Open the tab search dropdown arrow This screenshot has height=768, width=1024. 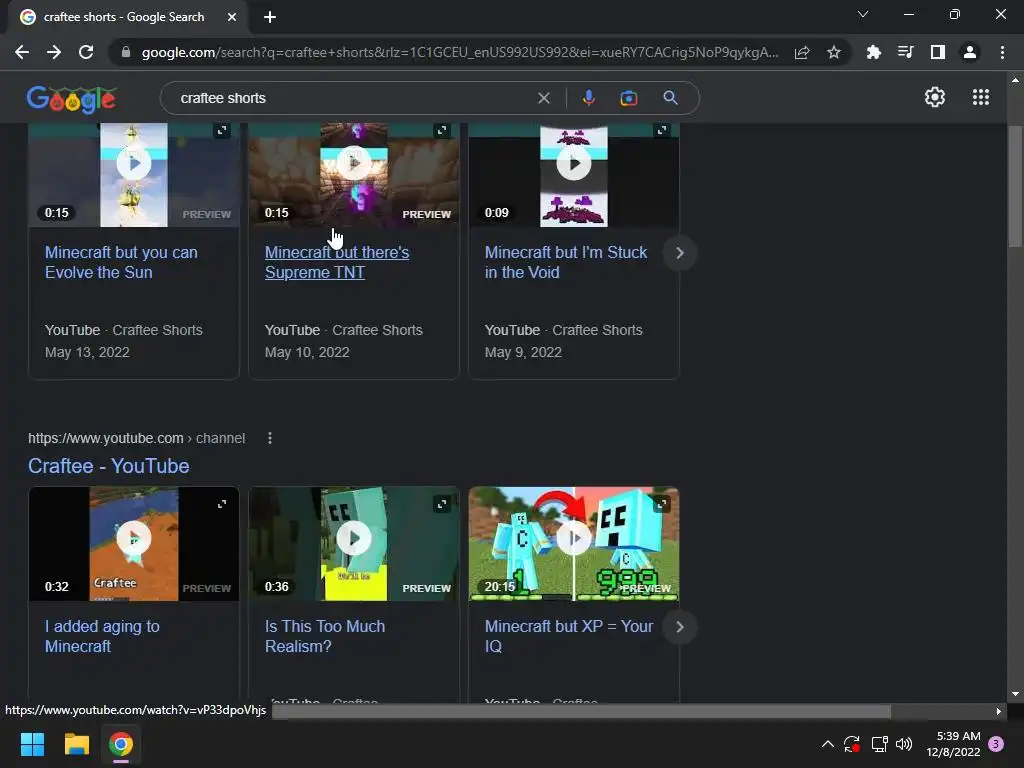pyautogui.click(x=863, y=14)
